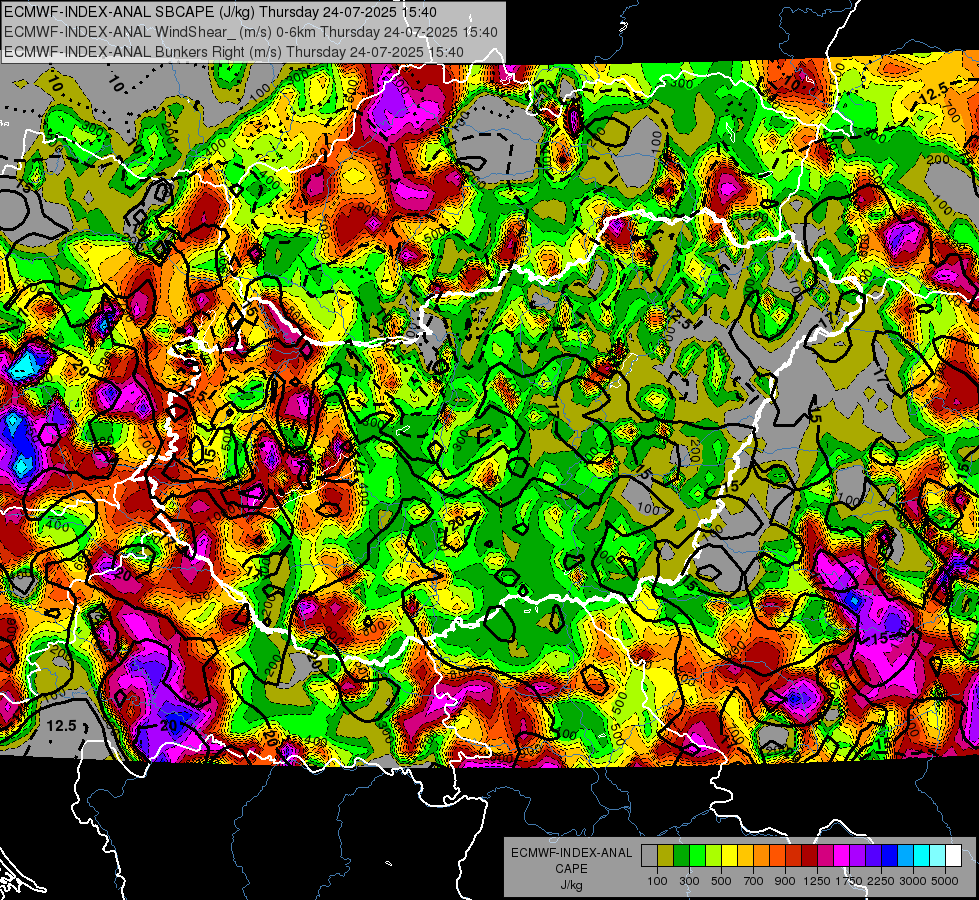Click the 300 legend tick value
The width and height of the screenshot is (979, 900).
689,881
